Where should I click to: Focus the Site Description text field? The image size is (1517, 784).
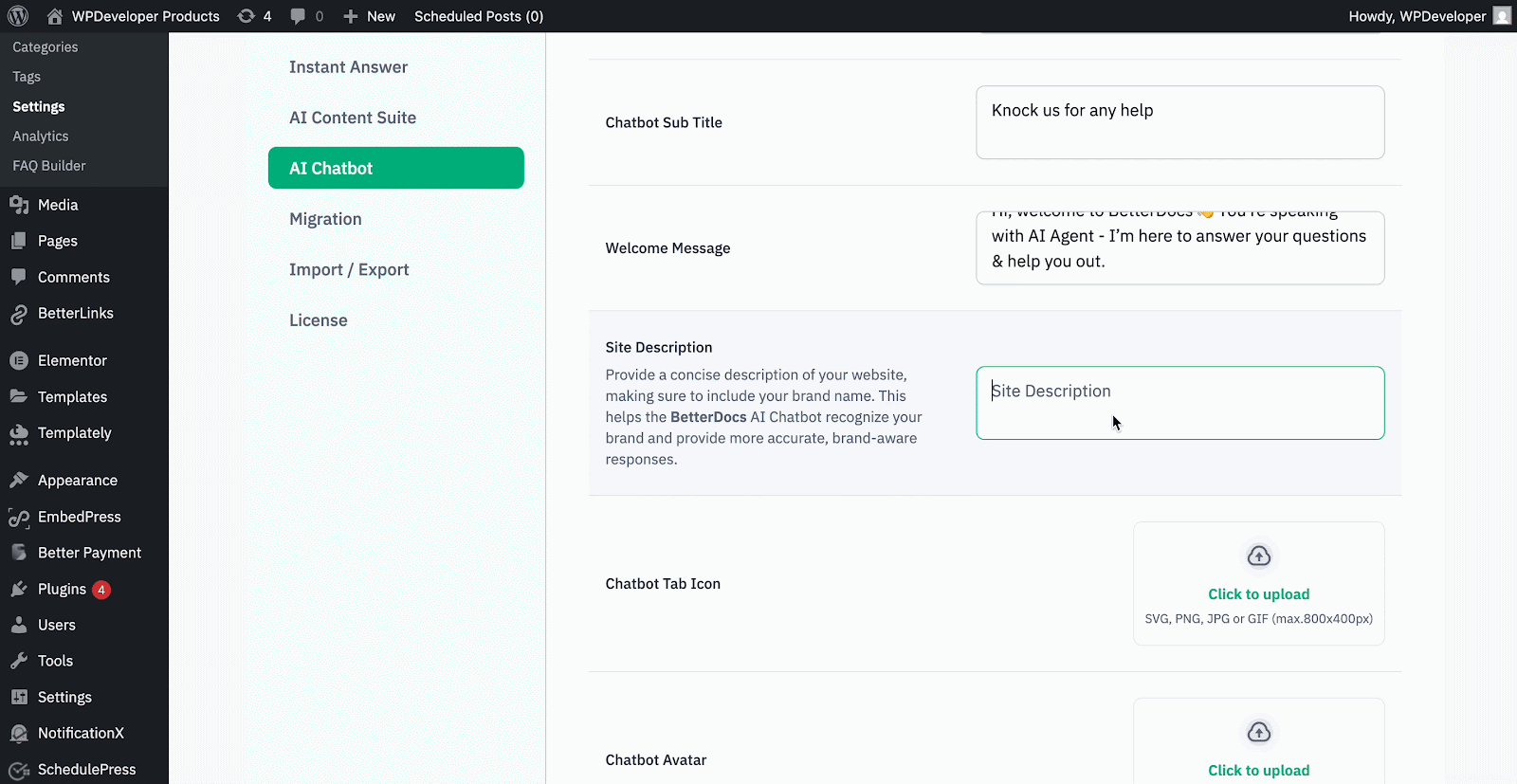pyautogui.click(x=1179, y=403)
